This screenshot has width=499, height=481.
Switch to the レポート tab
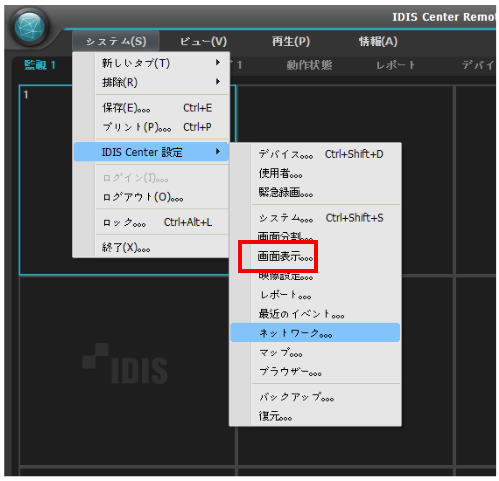(x=396, y=65)
